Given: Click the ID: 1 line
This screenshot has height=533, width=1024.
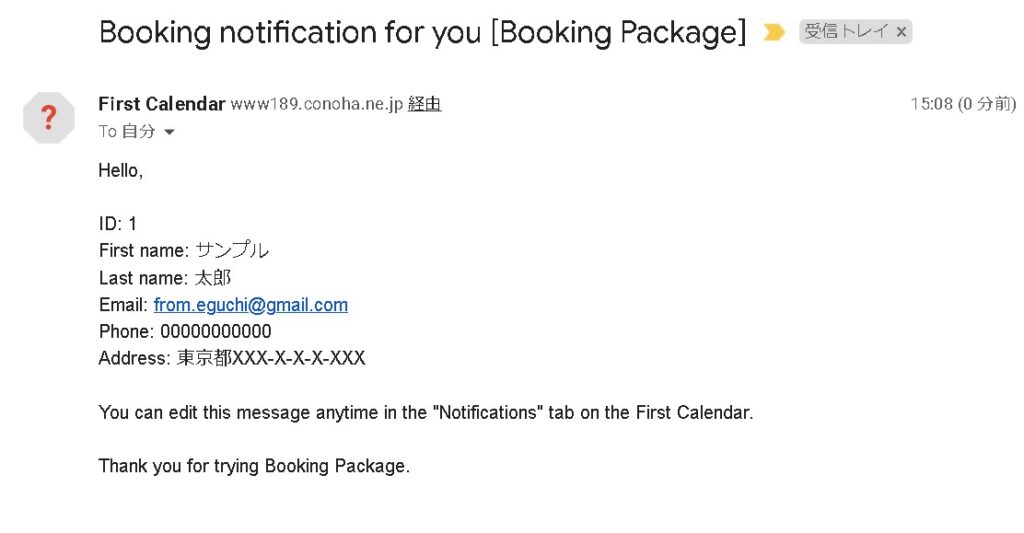Looking at the screenshot, I should pyautogui.click(x=118, y=224).
